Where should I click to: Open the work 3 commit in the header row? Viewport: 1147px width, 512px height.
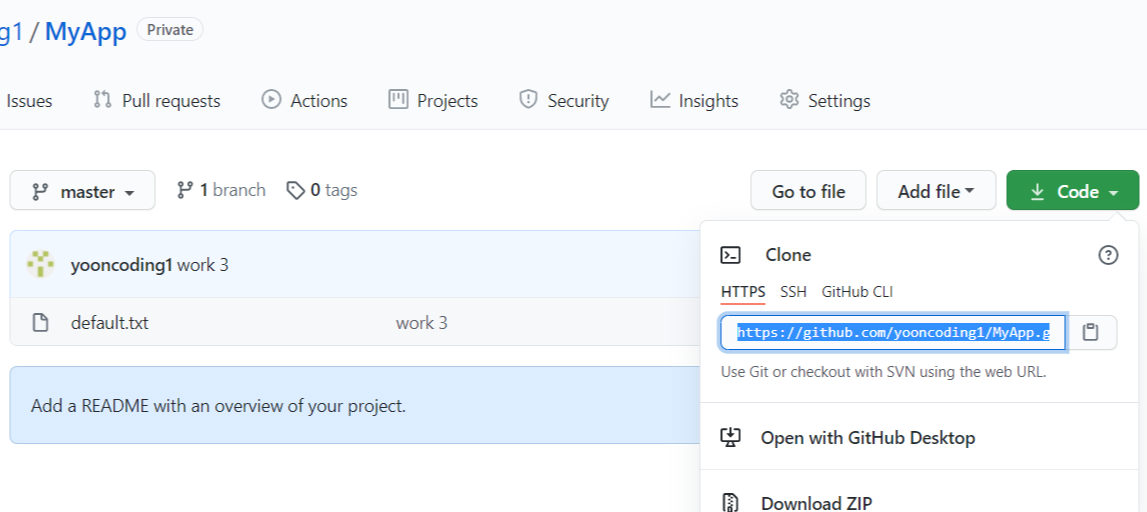203,265
